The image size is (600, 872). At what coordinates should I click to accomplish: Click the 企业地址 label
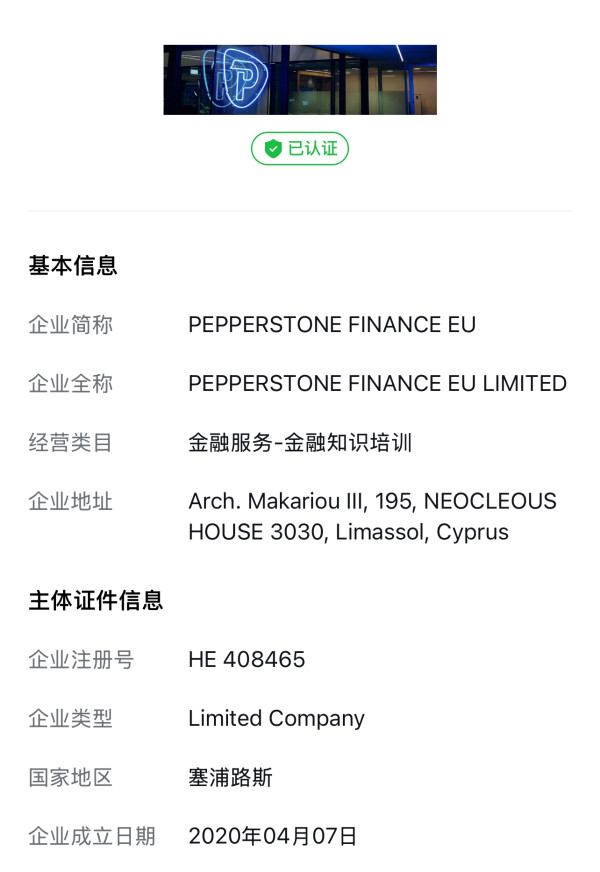71,501
